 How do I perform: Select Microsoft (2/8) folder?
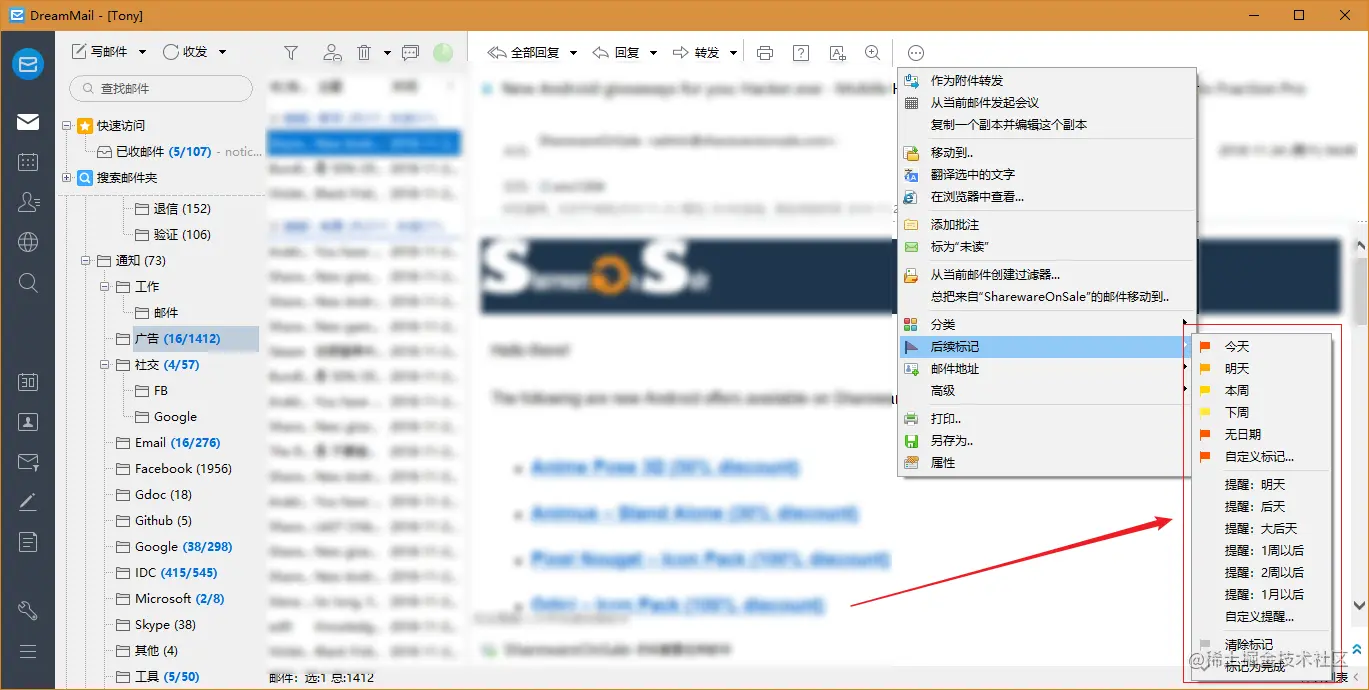coord(170,599)
